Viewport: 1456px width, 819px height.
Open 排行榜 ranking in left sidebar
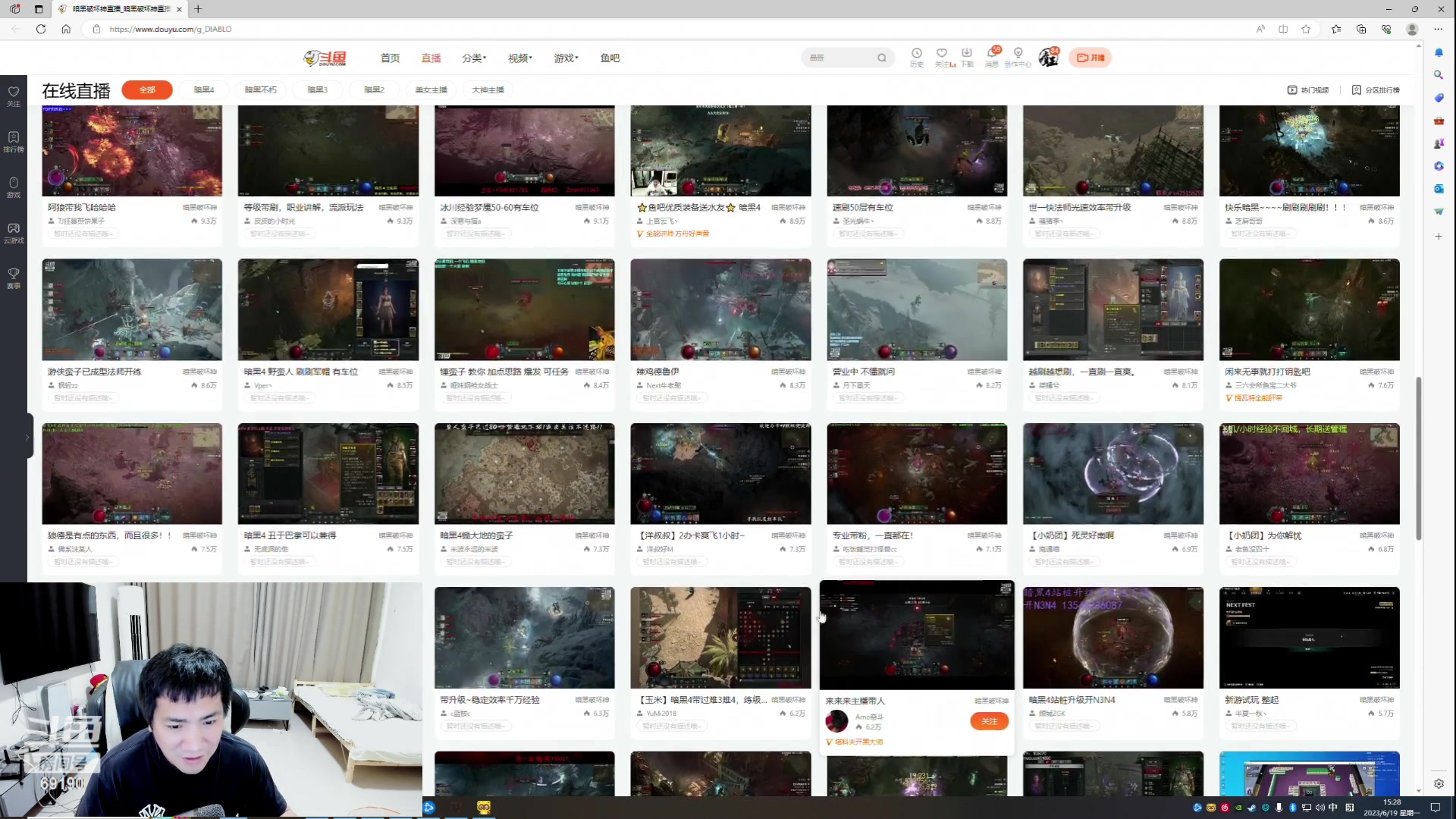click(x=14, y=141)
